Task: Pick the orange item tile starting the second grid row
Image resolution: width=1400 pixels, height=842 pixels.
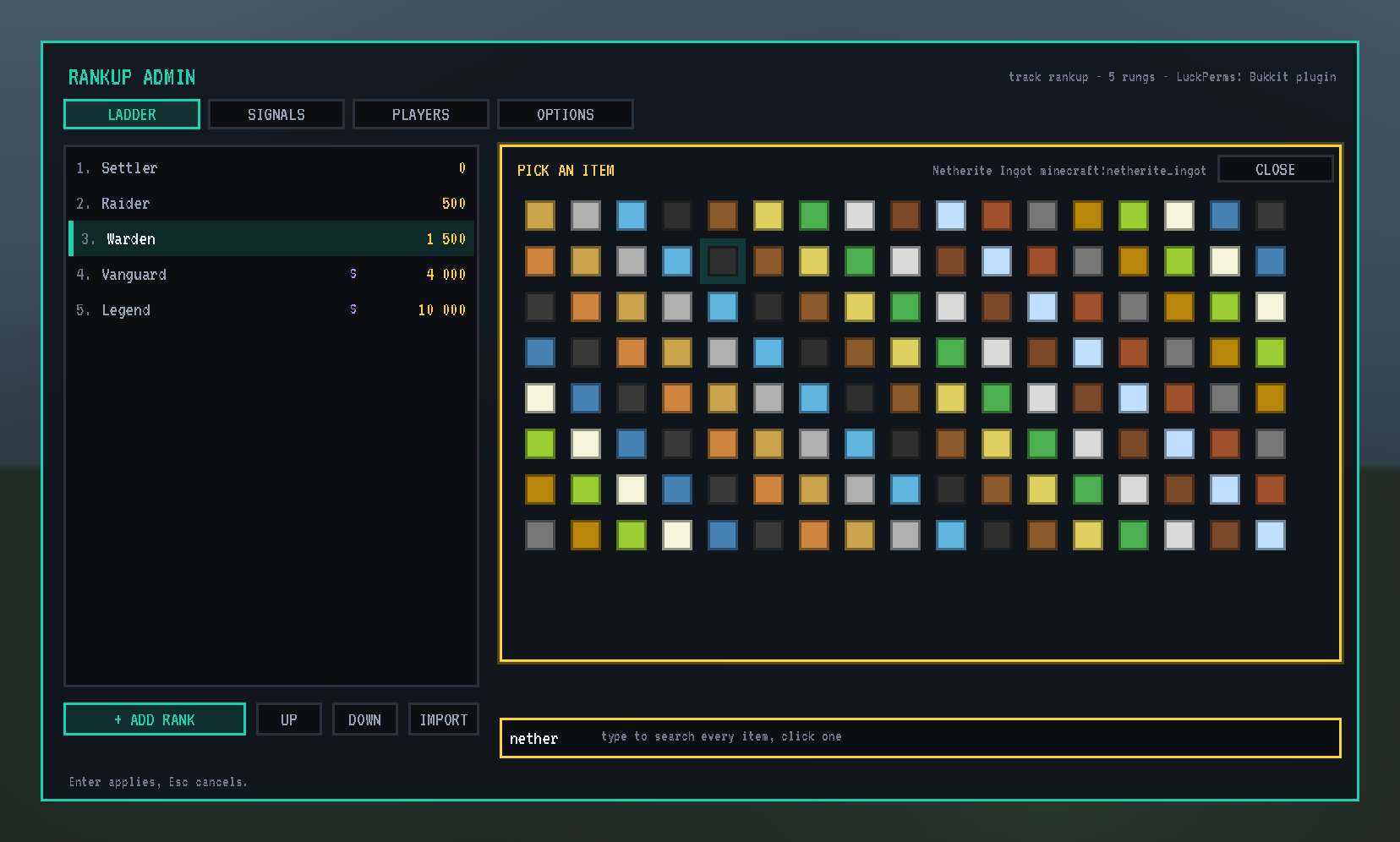Action: pyautogui.click(x=540, y=261)
